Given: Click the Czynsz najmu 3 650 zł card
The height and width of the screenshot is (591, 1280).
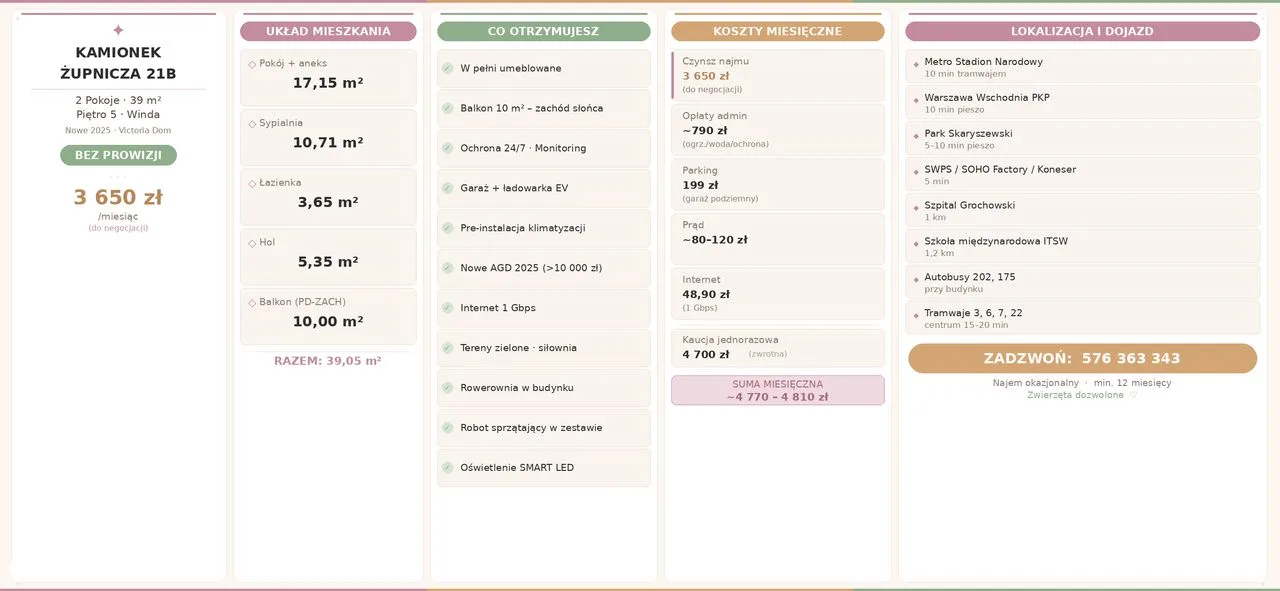Looking at the screenshot, I should (x=778, y=75).
